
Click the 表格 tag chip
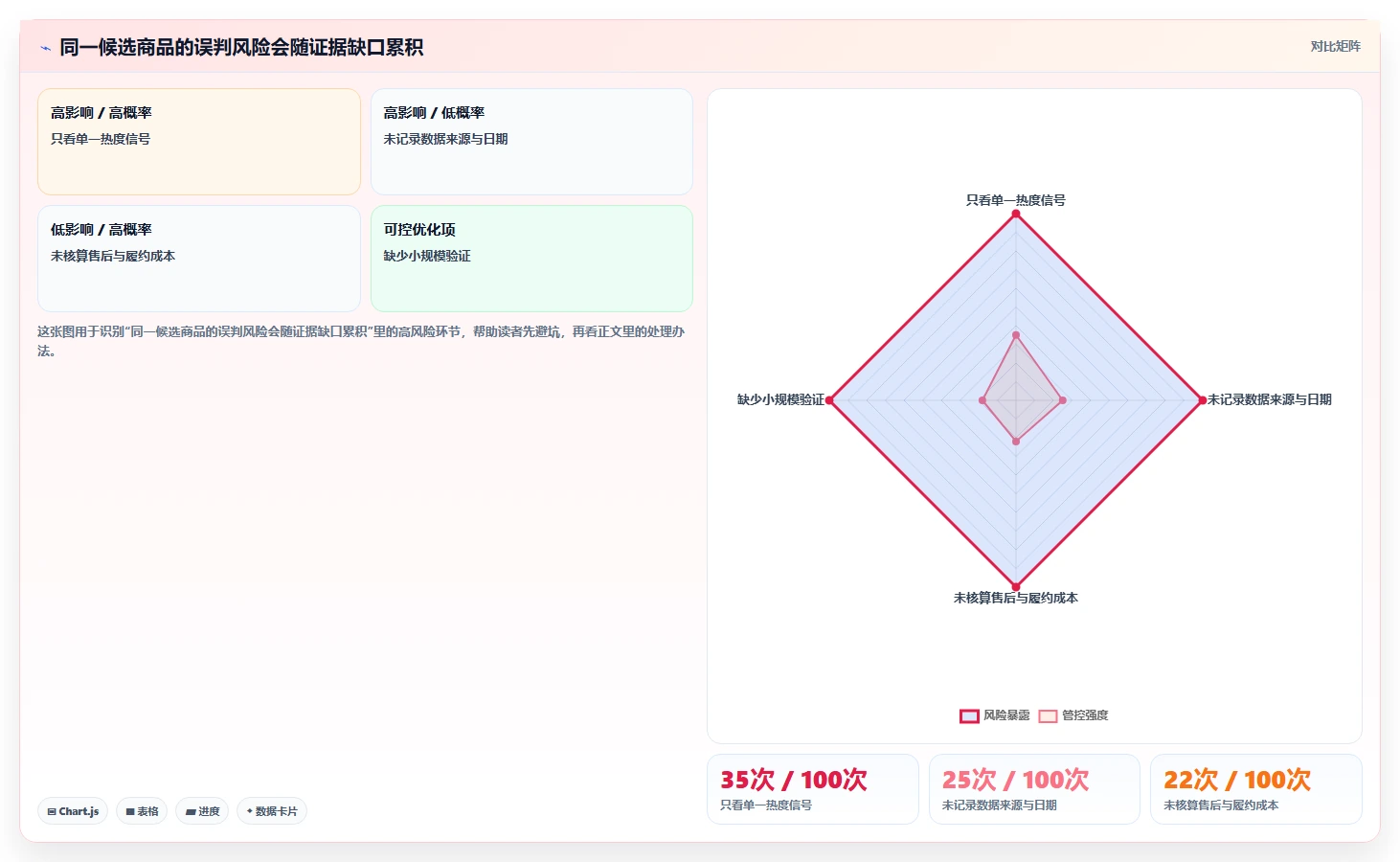[x=142, y=811]
